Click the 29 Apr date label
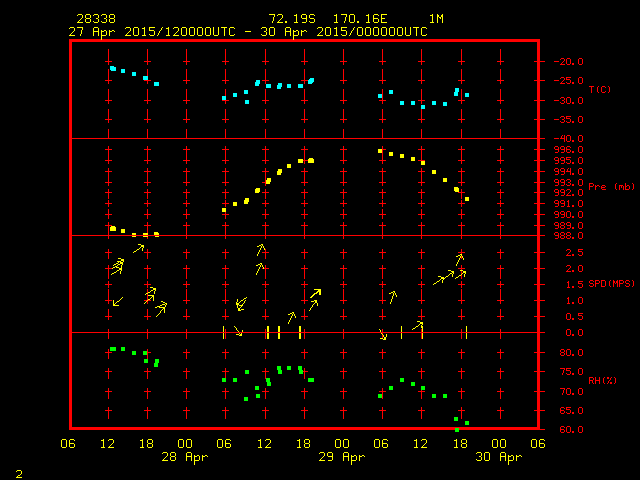This screenshot has width=640, height=480. [341, 457]
